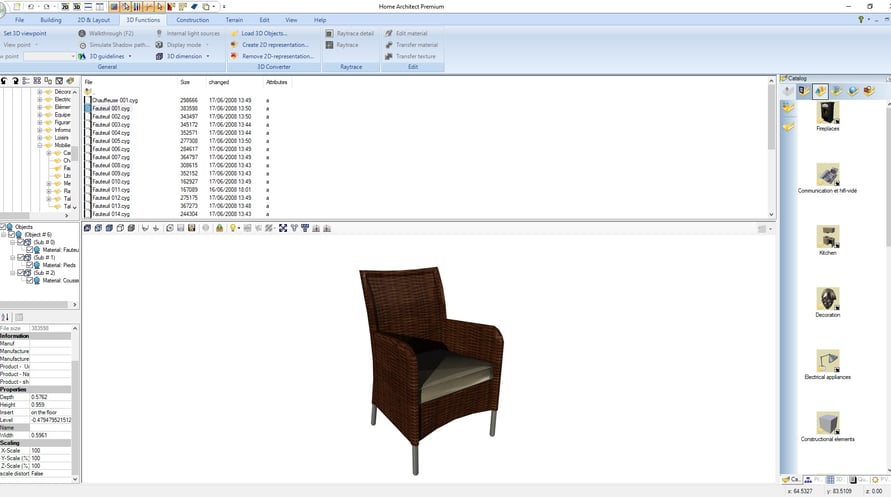Toggle the Material: Fauteuil checkbox
The height and width of the screenshot is (497, 891).
point(30,250)
